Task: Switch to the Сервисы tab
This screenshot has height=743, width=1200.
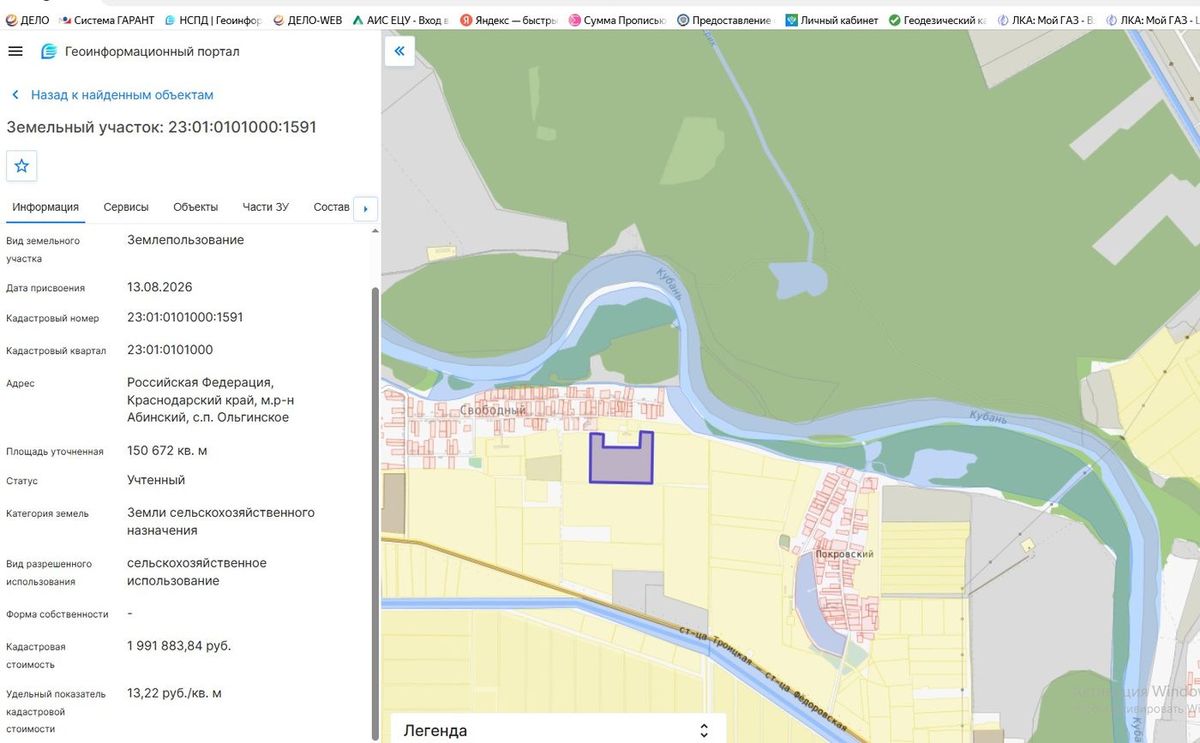Action: [126, 207]
